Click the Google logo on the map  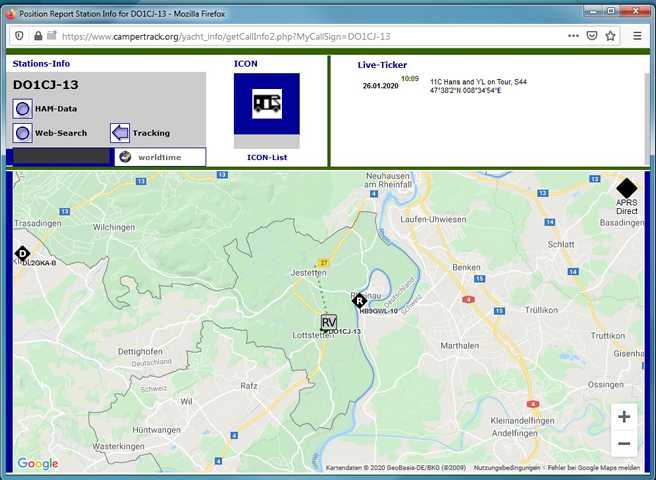(37, 464)
